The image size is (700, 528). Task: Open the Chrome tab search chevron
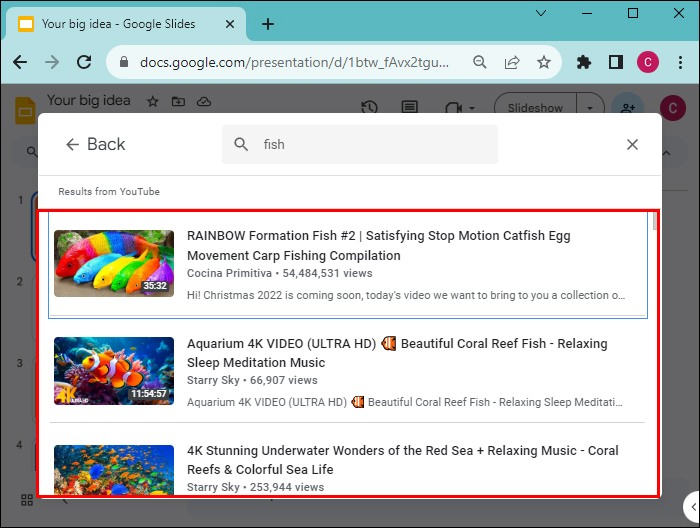541,13
